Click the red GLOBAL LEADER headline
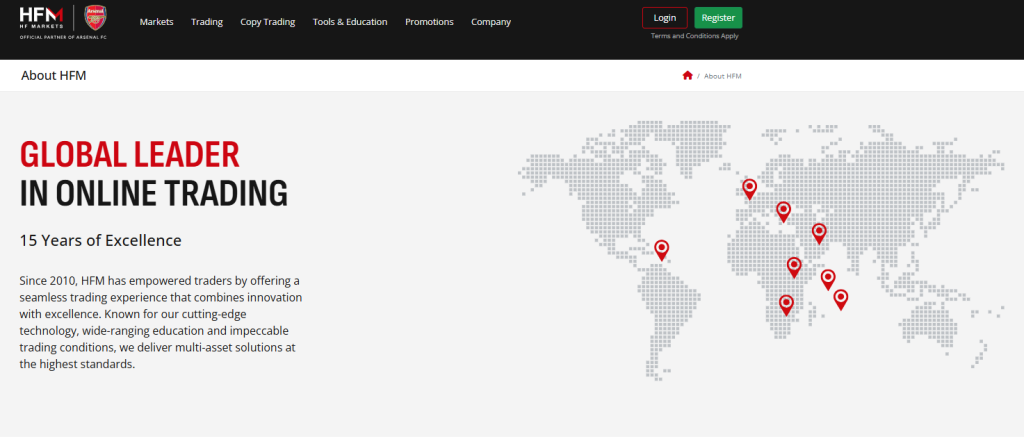Screen dimensions: 1024x448 click(130, 155)
